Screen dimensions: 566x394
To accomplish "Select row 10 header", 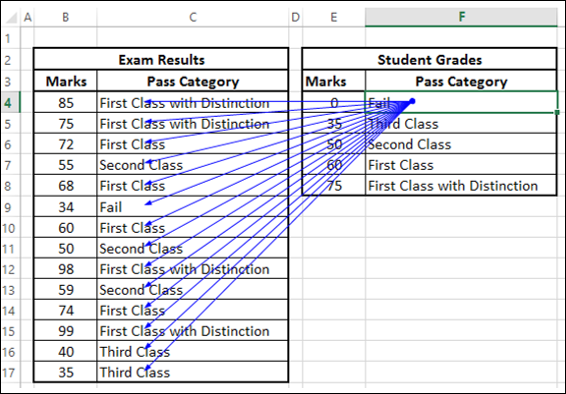I will pos(10,228).
